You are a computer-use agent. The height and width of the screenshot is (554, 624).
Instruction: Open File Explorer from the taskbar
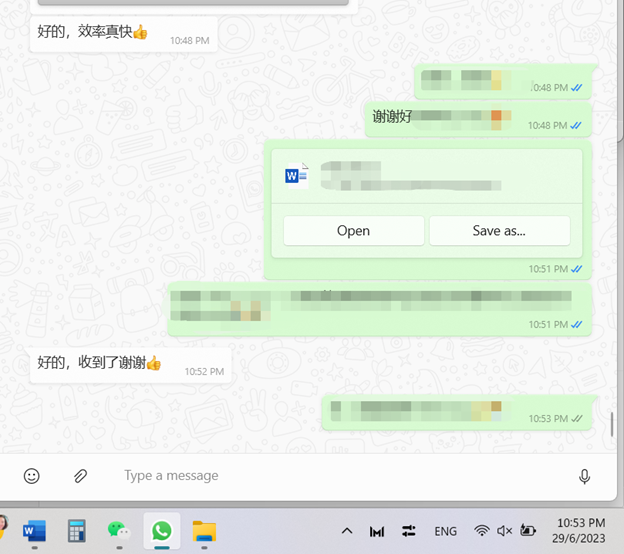204,530
